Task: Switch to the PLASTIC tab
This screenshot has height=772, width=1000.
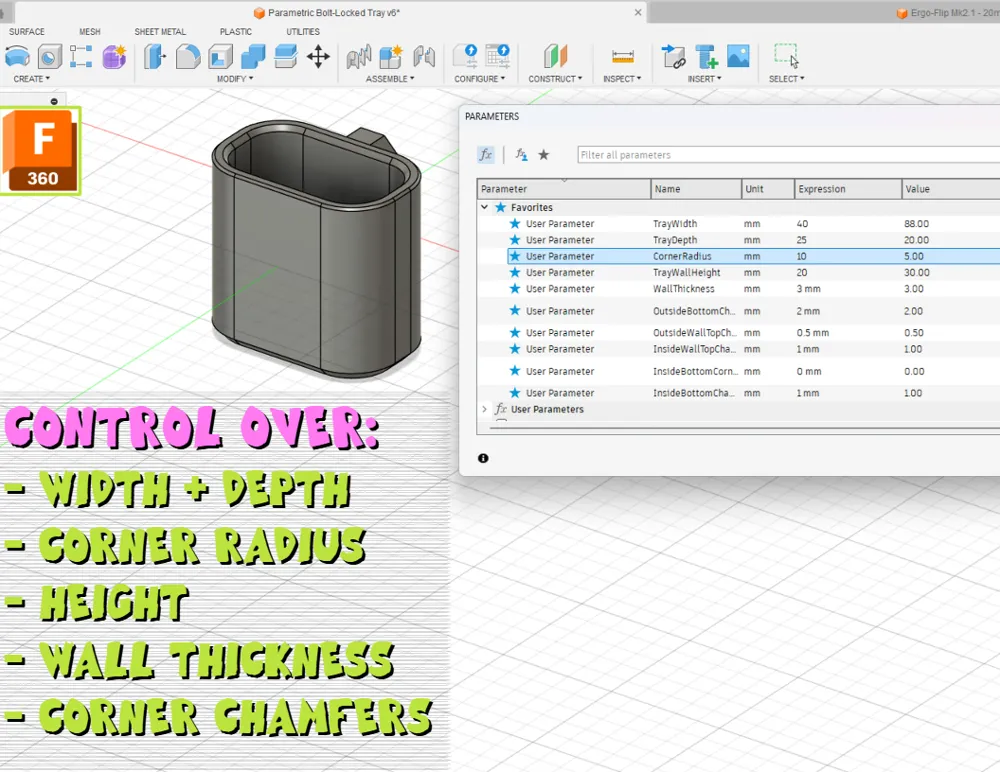Action: tap(236, 31)
